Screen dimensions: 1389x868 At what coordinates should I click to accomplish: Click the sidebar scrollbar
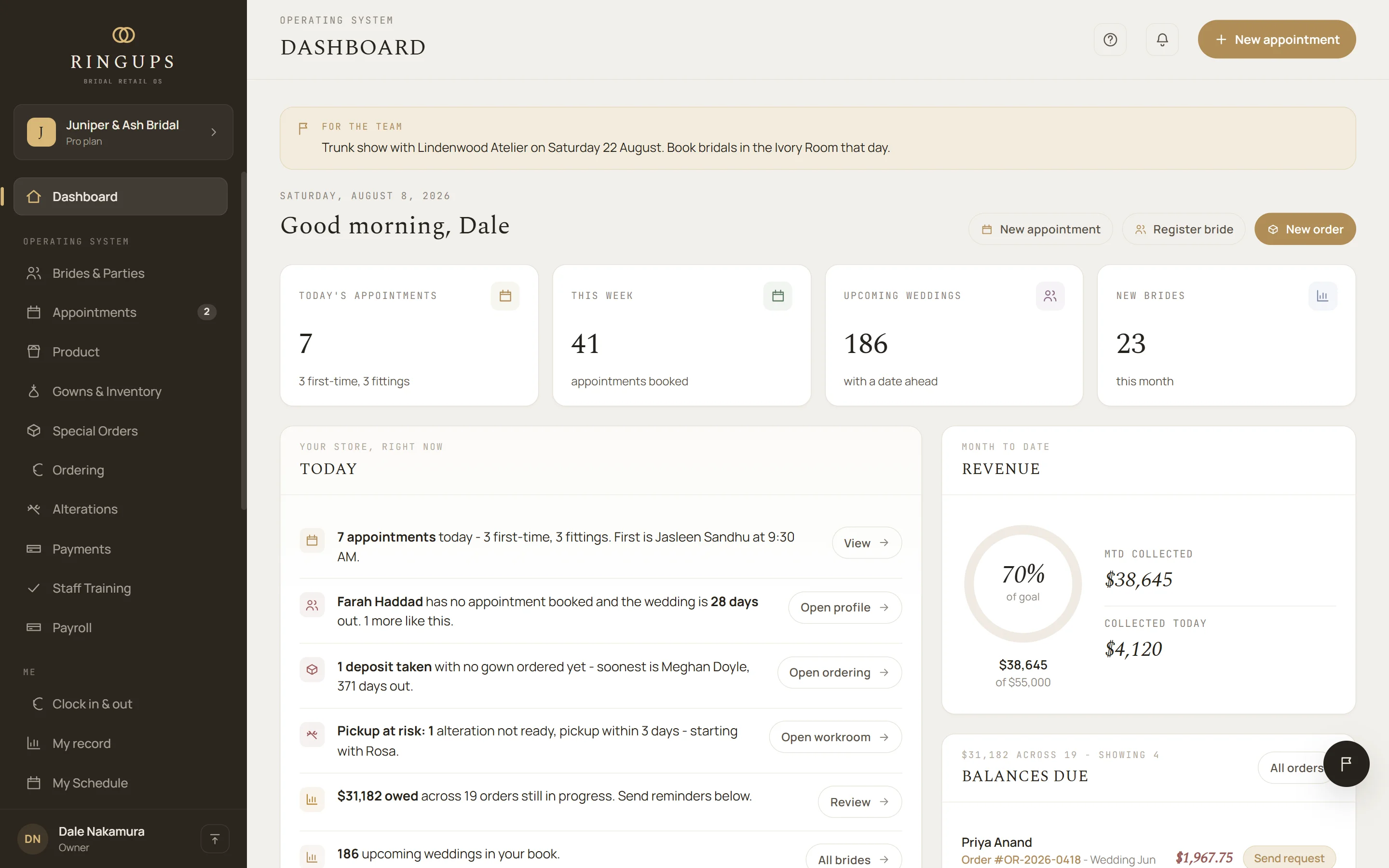point(244,341)
